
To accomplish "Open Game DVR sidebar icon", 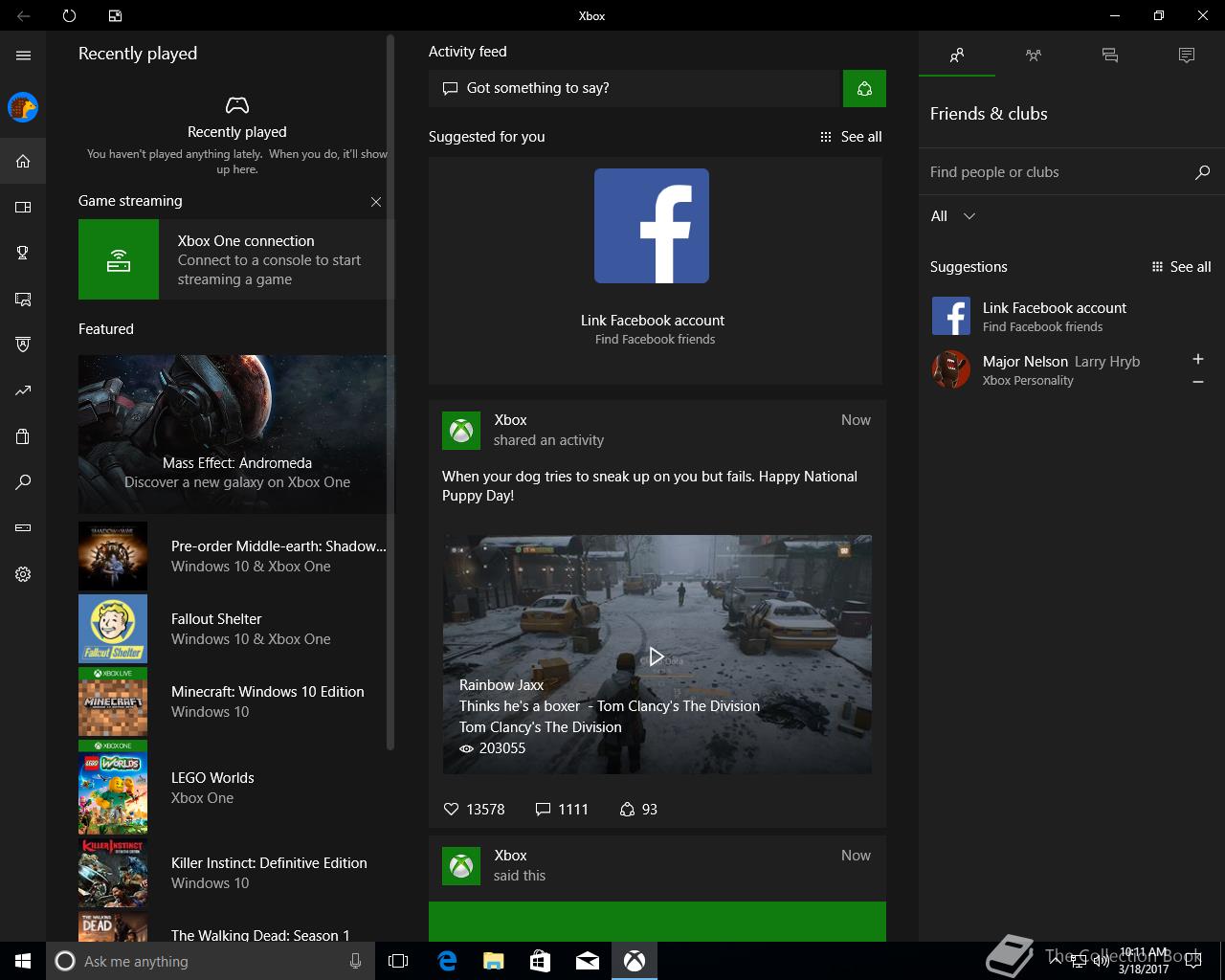I will pyautogui.click(x=23, y=299).
